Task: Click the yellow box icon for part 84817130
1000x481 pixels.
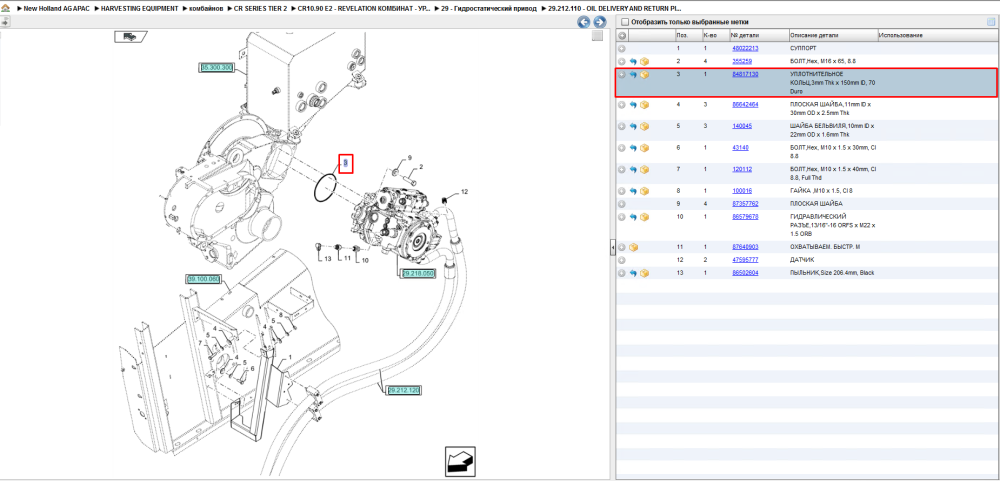Action: [645, 75]
